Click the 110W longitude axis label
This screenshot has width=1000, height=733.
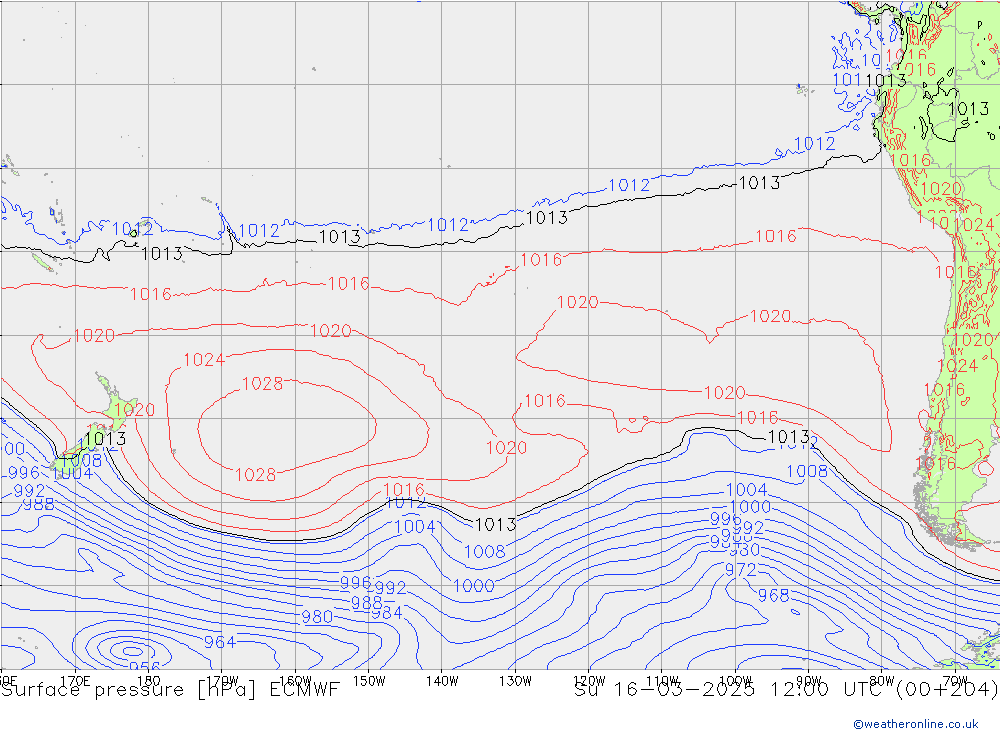coord(662,681)
